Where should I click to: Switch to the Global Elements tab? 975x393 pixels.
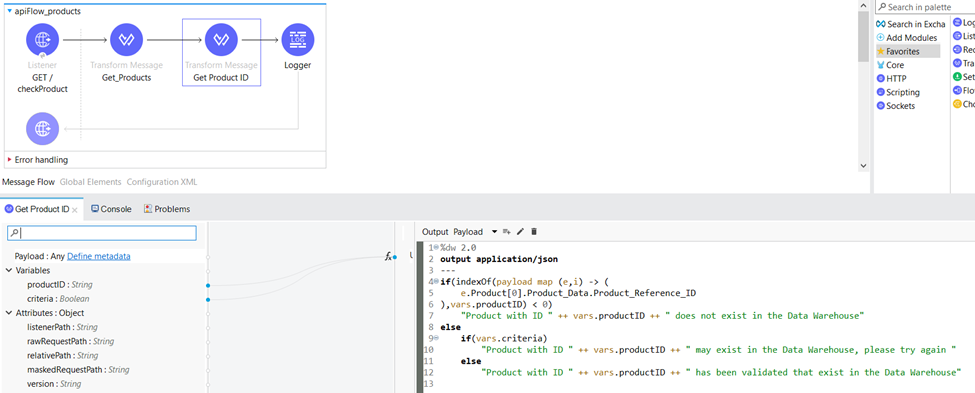click(90, 182)
